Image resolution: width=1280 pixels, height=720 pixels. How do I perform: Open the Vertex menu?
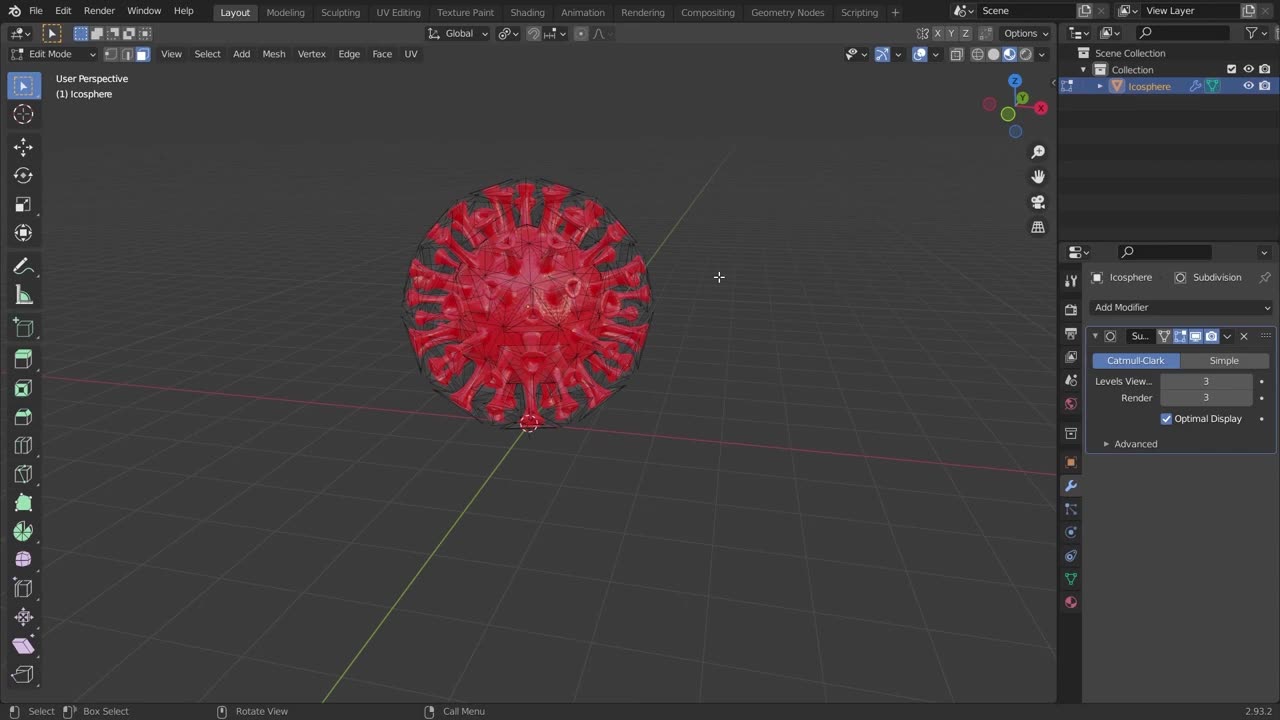click(x=312, y=54)
